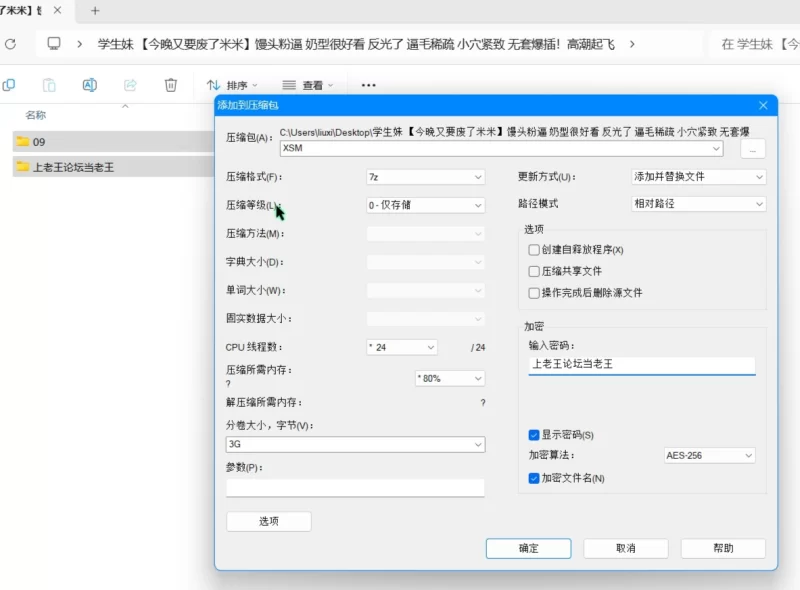The width and height of the screenshot is (800, 590).
Task: Click the 取消 button
Action: pos(626,548)
